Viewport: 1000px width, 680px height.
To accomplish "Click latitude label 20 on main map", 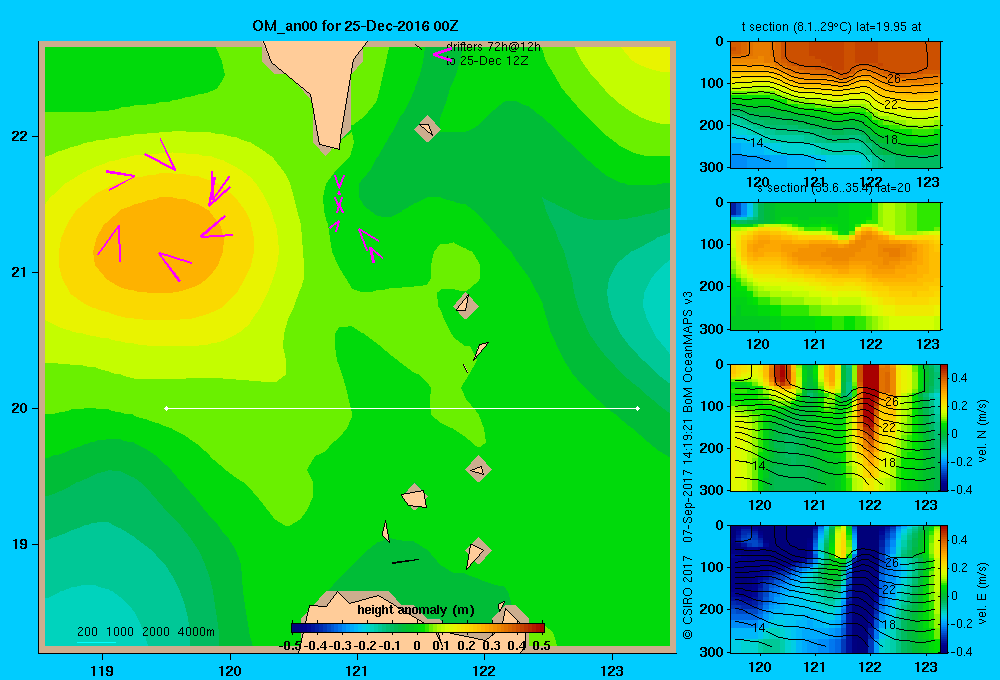I will 19,408.
